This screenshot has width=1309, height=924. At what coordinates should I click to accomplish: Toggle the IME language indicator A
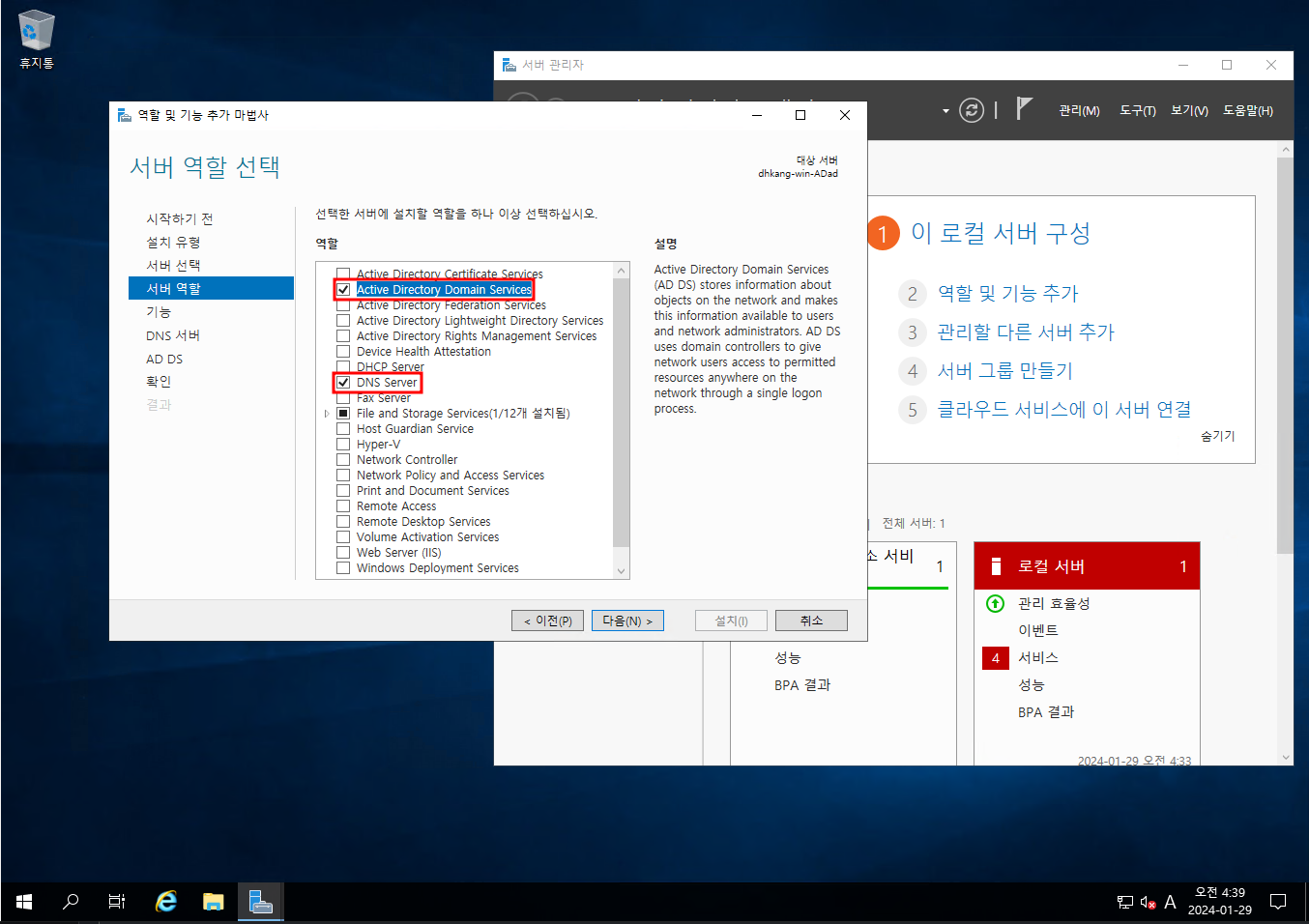click(x=1170, y=902)
